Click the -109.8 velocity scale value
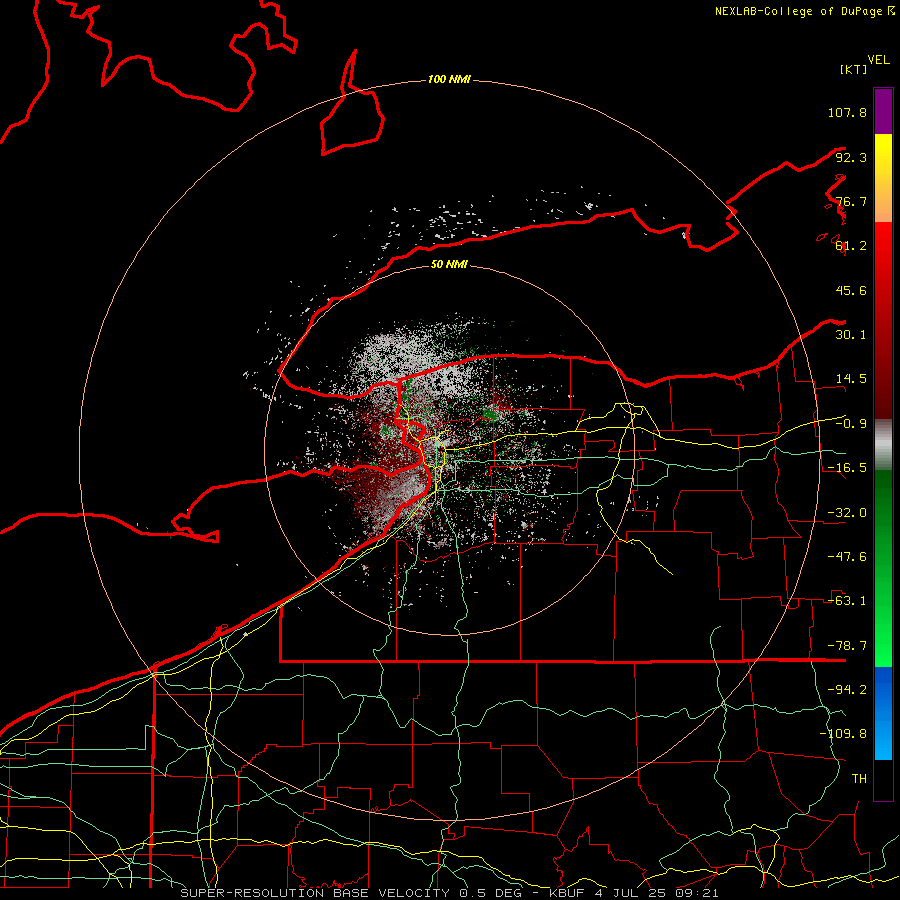900x900 pixels. coord(843,734)
